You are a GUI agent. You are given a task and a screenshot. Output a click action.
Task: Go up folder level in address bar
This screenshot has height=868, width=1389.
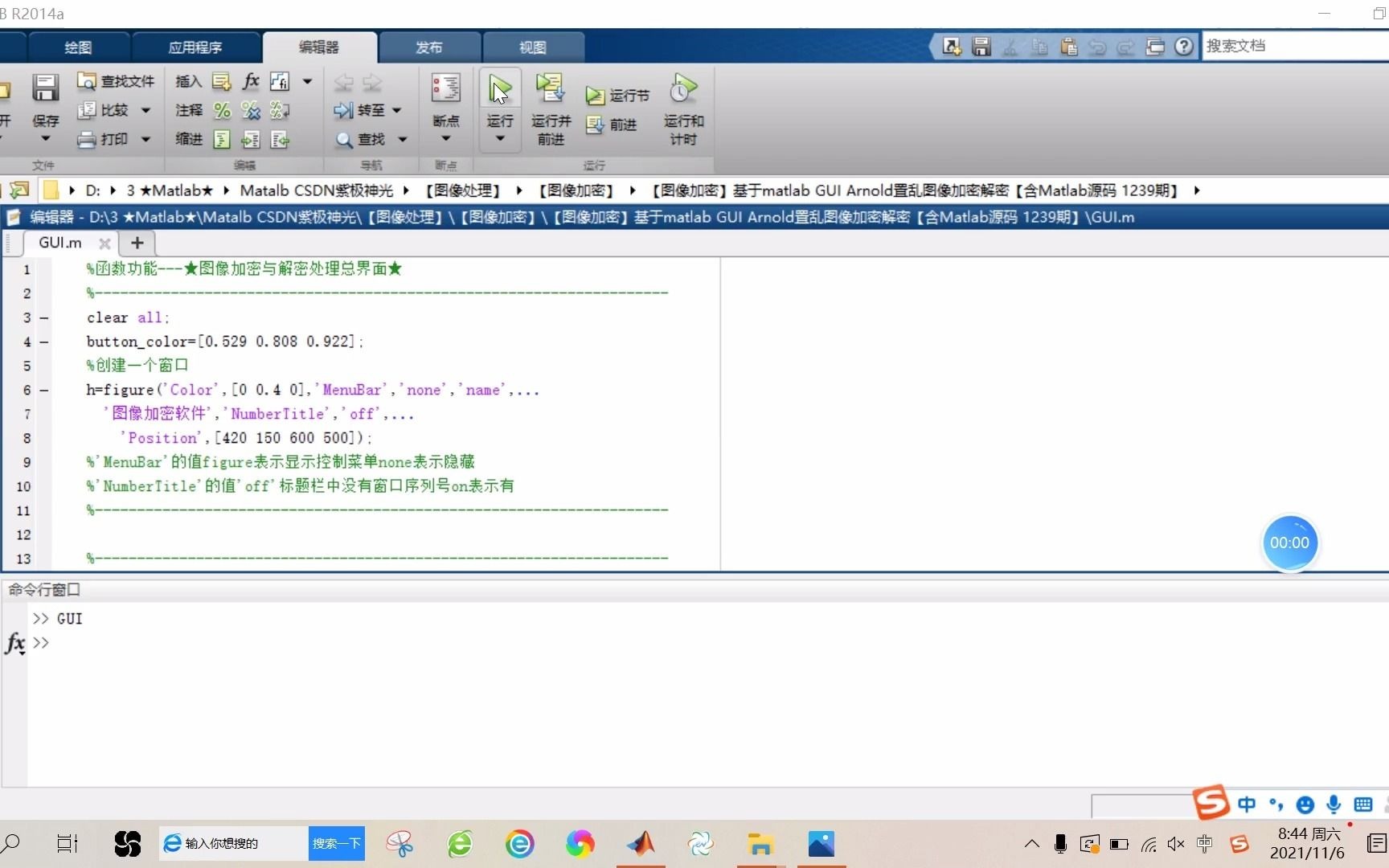tap(19, 190)
